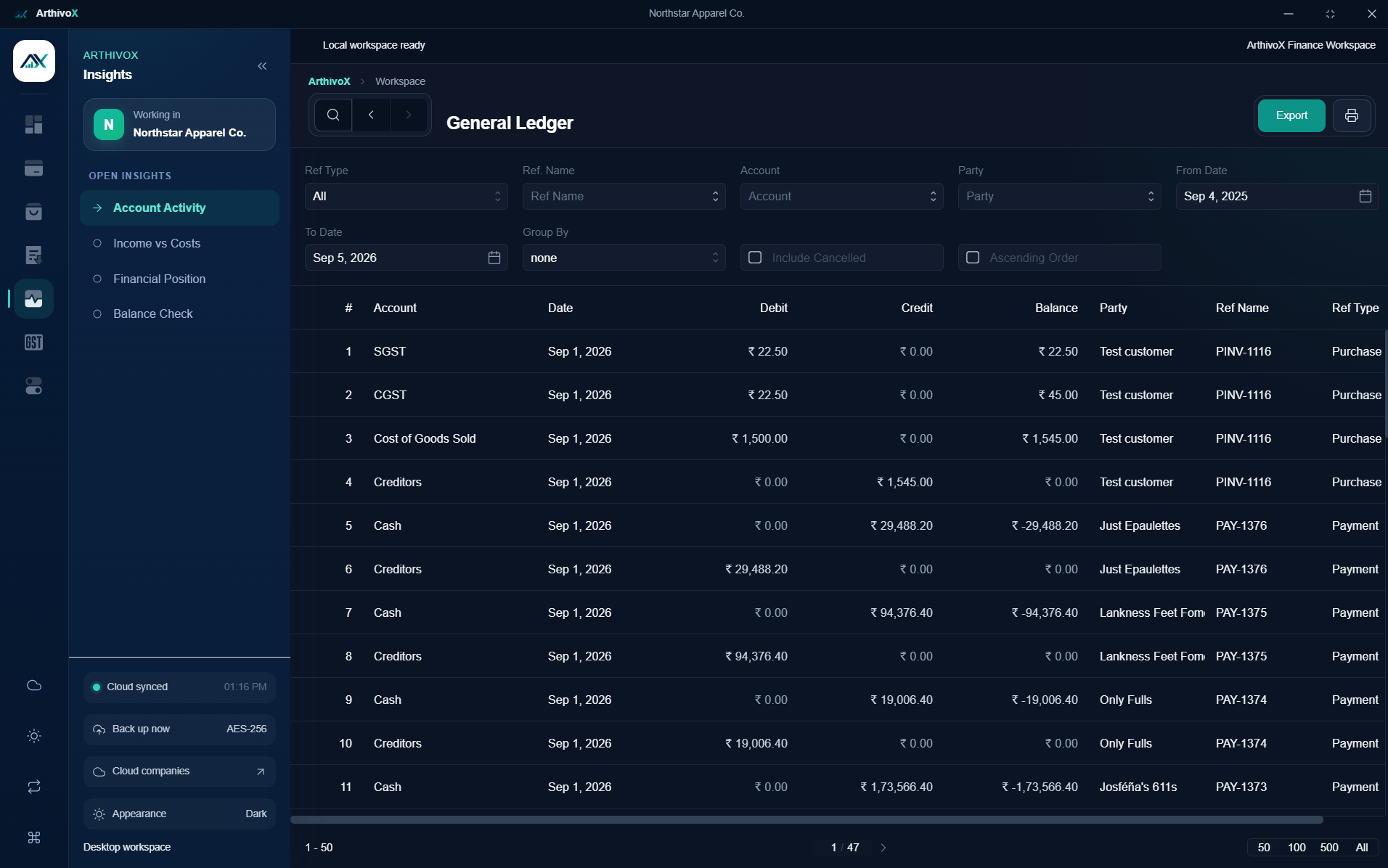Print the General Ledger with printer icon
Image resolution: width=1388 pixels, height=868 pixels.
1351,115
